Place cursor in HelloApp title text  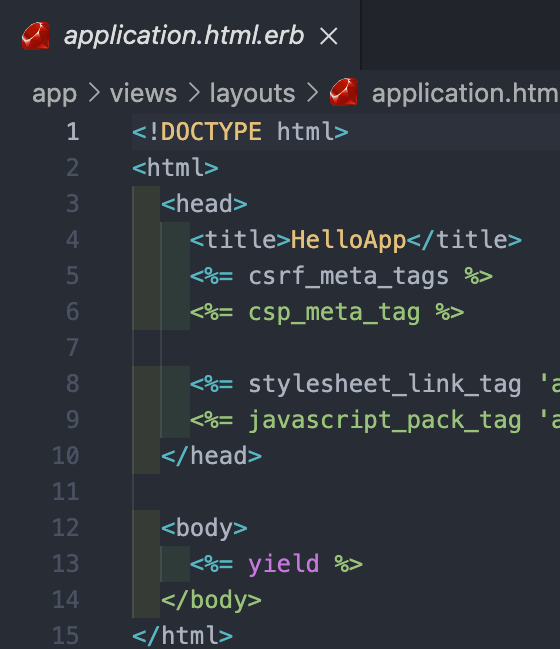[348, 240]
